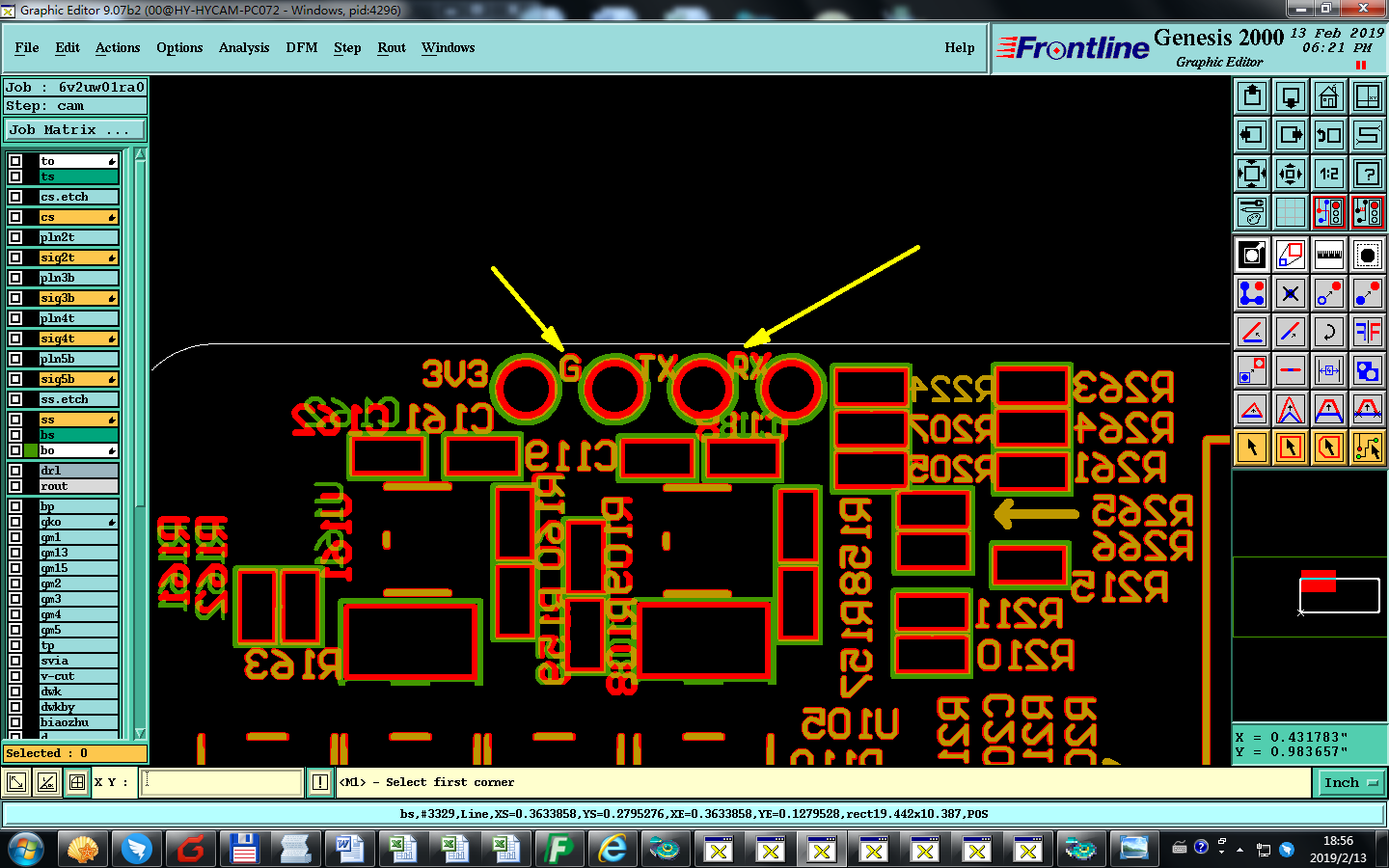Show hidden icons in system tray
Viewport: 1389px width, 868px height.
point(1240,850)
